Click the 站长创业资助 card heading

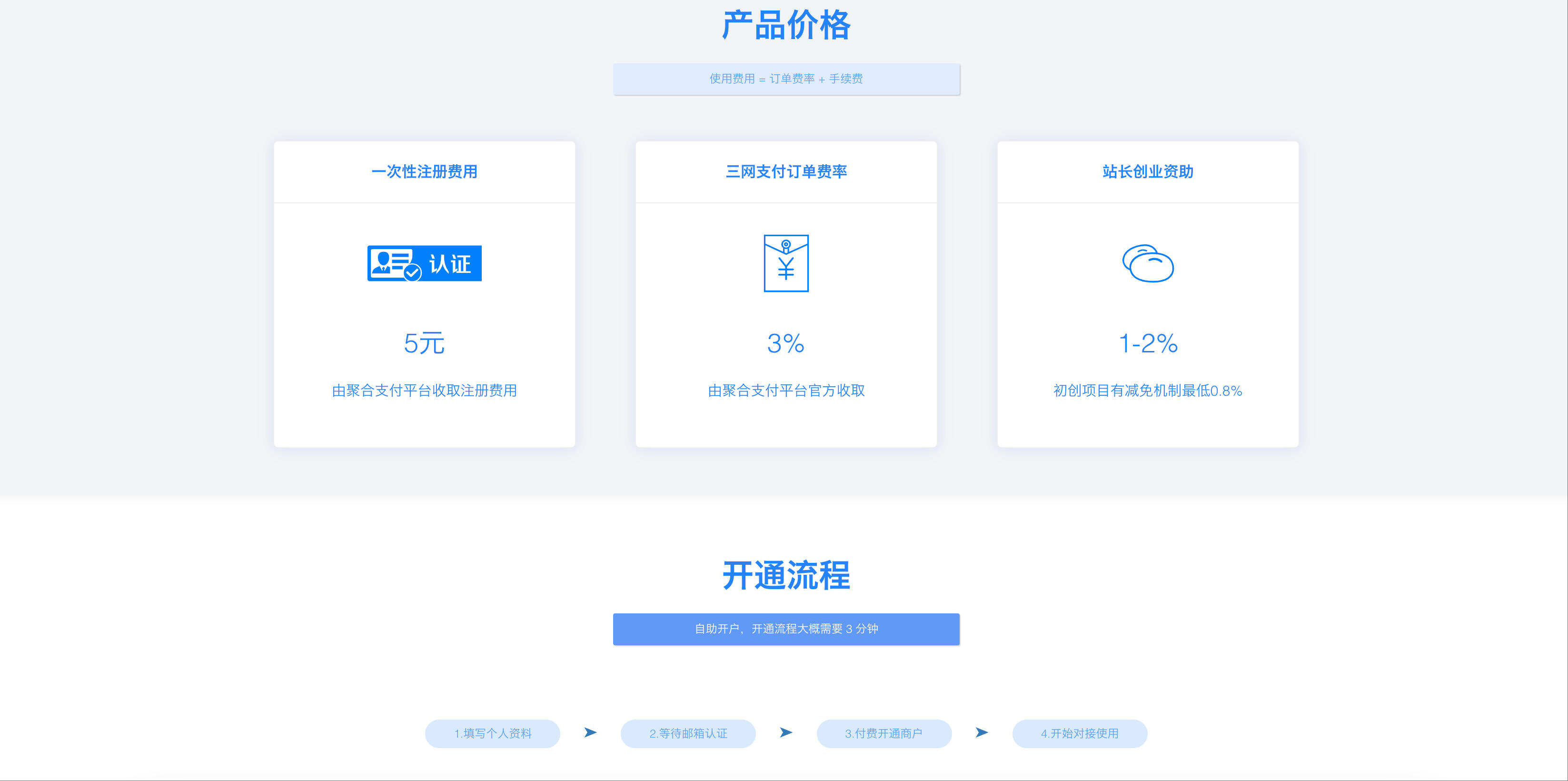coord(1147,171)
